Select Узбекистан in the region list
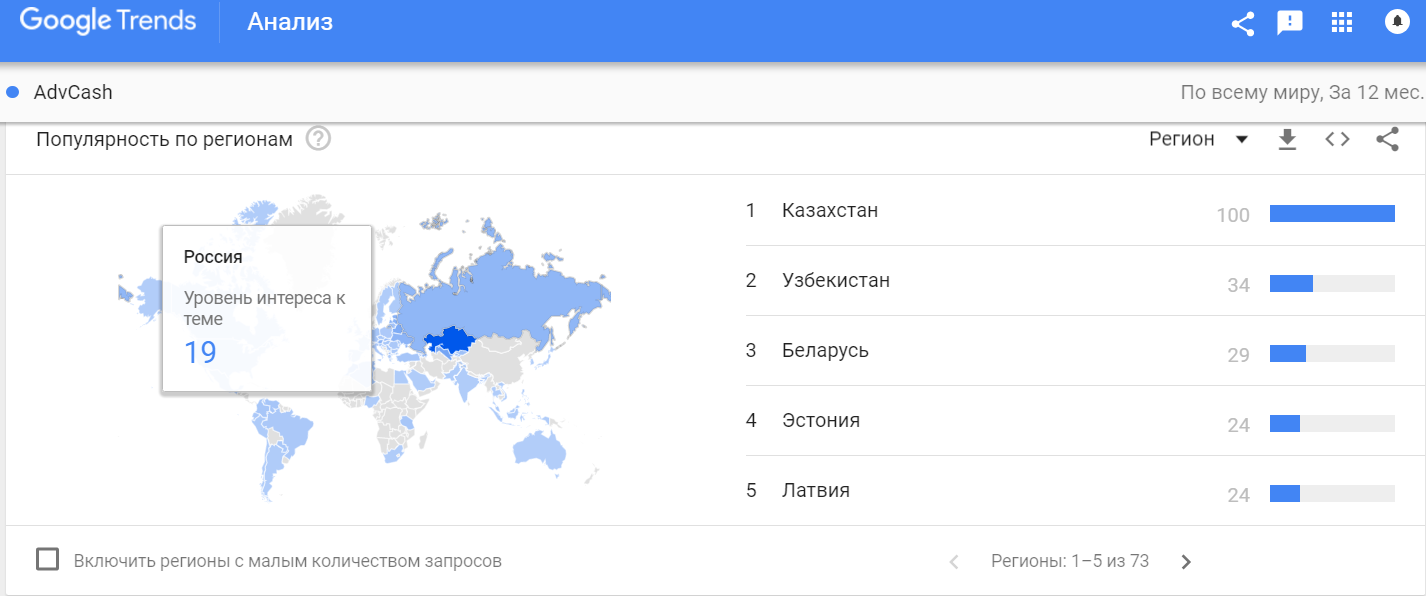Viewport: 1426px width, 596px height. tap(836, 281)
